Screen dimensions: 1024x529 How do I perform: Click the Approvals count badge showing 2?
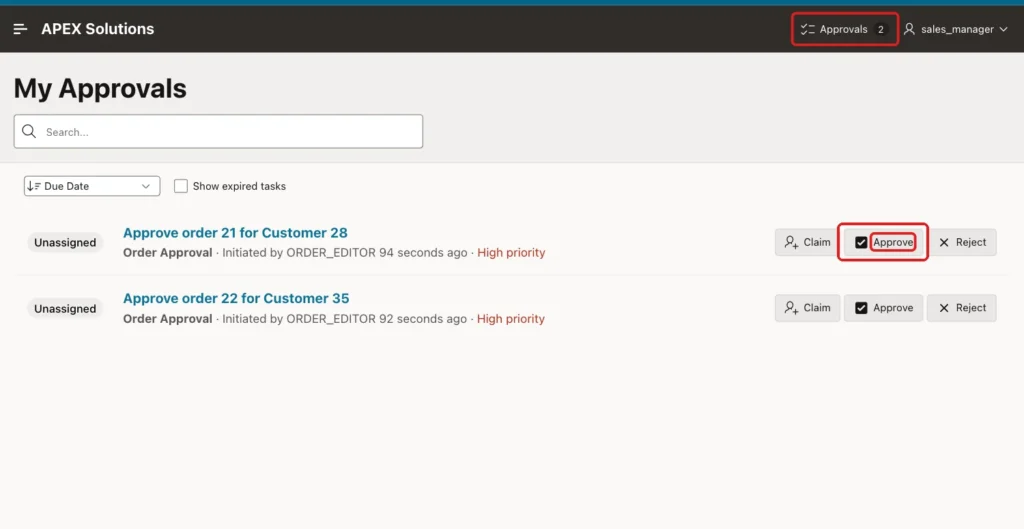point(880,29)
